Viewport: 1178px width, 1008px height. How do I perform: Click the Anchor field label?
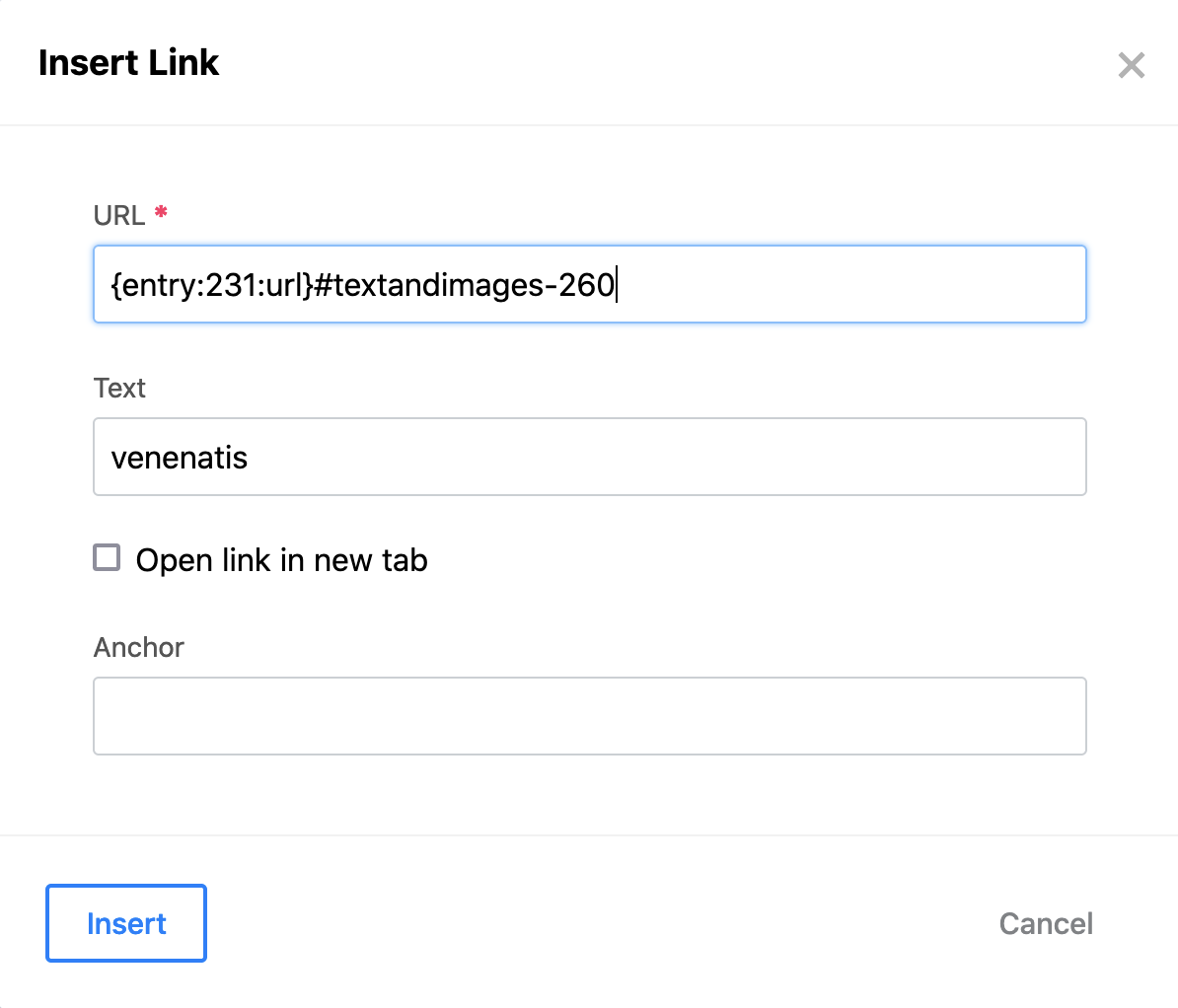click(138, 647)
